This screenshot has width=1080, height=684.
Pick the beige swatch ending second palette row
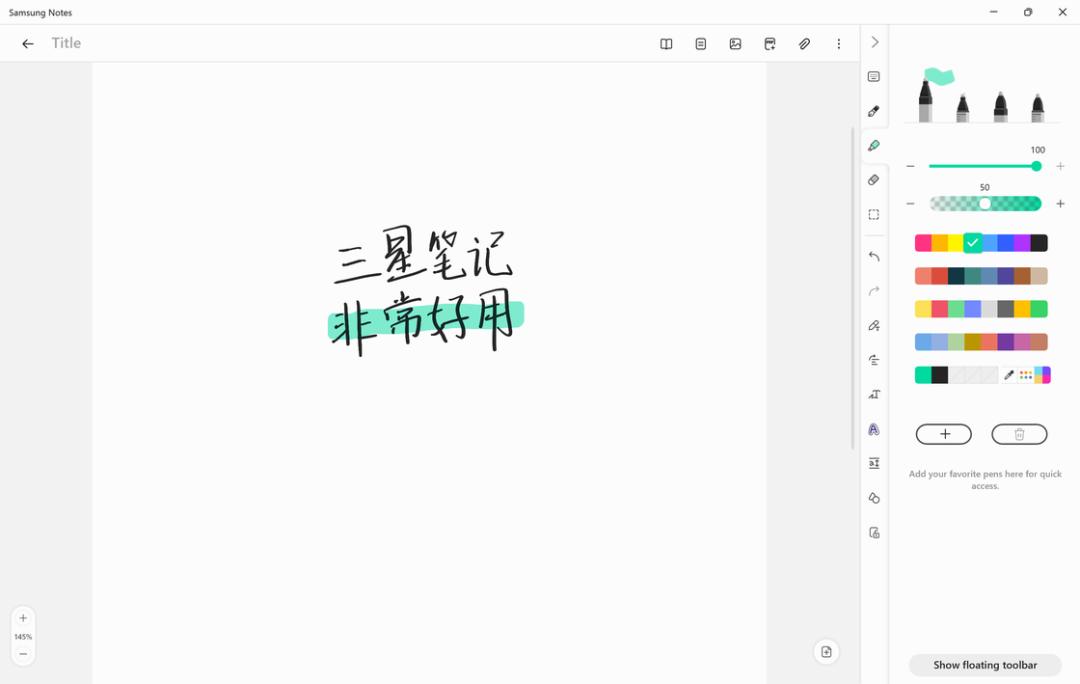(x=1039, y=276)
